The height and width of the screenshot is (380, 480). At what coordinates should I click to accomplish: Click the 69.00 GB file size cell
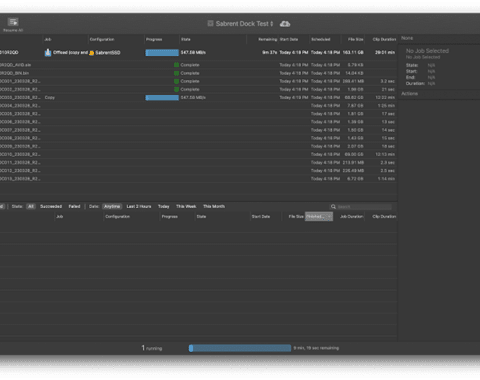(x=354, y=154)
